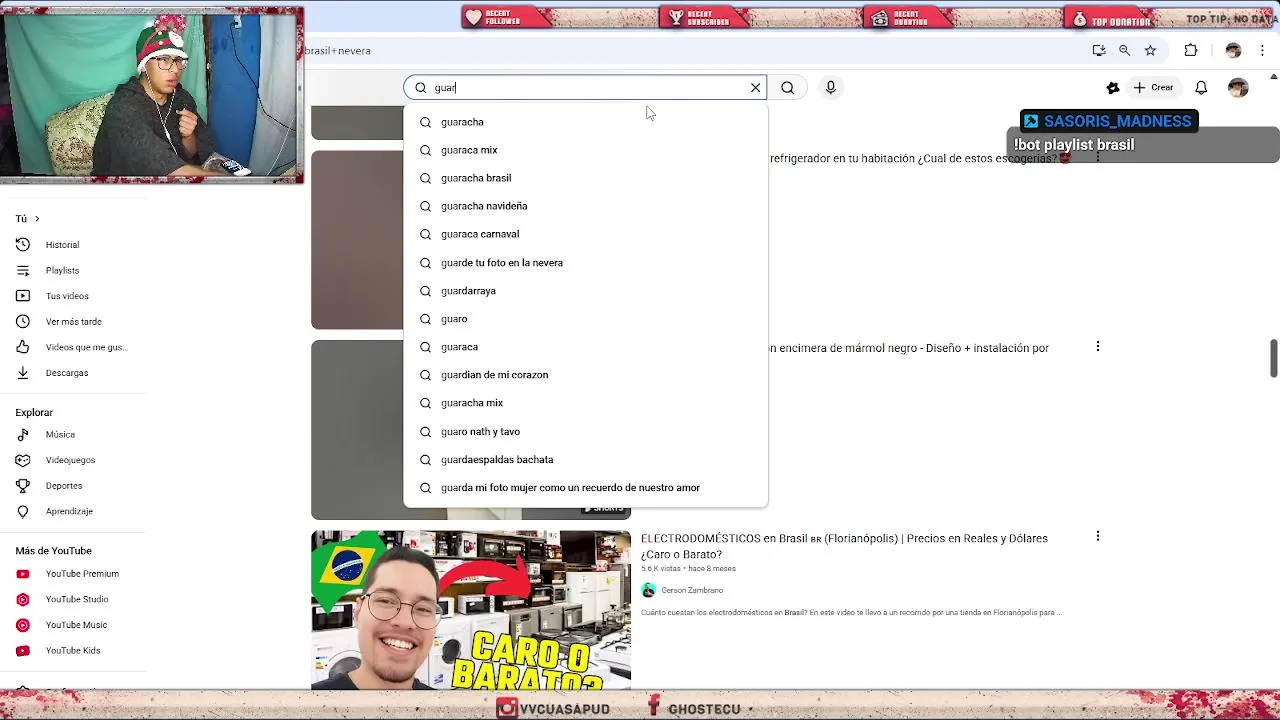This screenshot has height=720, width=1280.
Task: Choose suggestion "guaracha mix"
Action: pos(585,403)
